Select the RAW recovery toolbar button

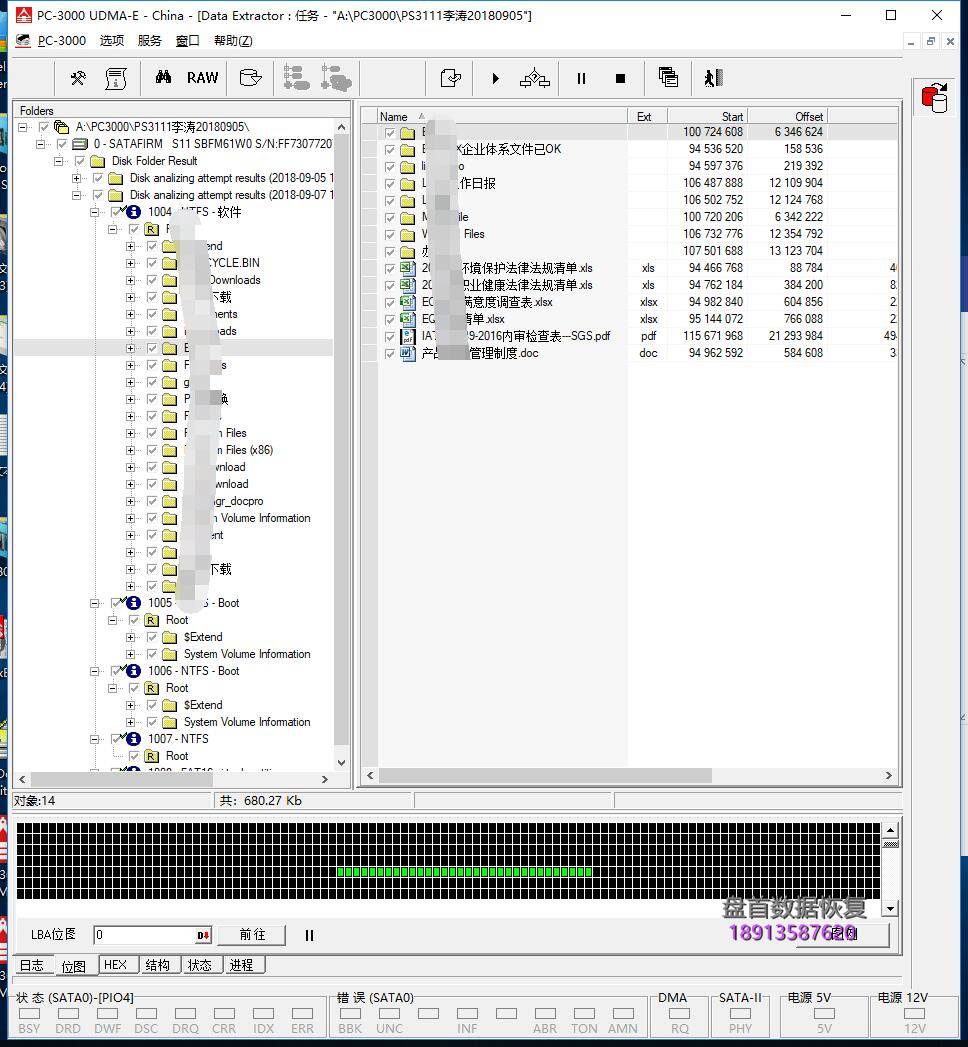point(202,78)
